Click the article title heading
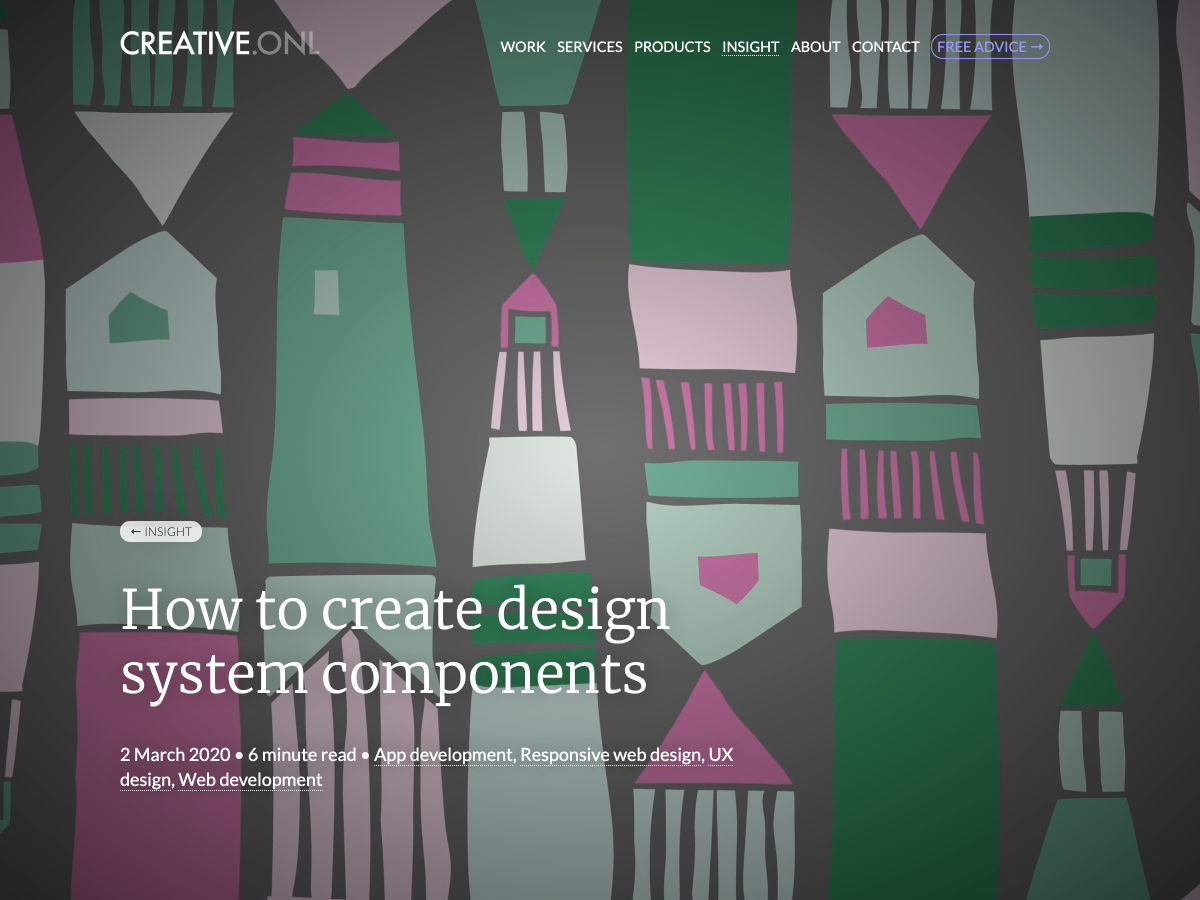 pos(395,642)
